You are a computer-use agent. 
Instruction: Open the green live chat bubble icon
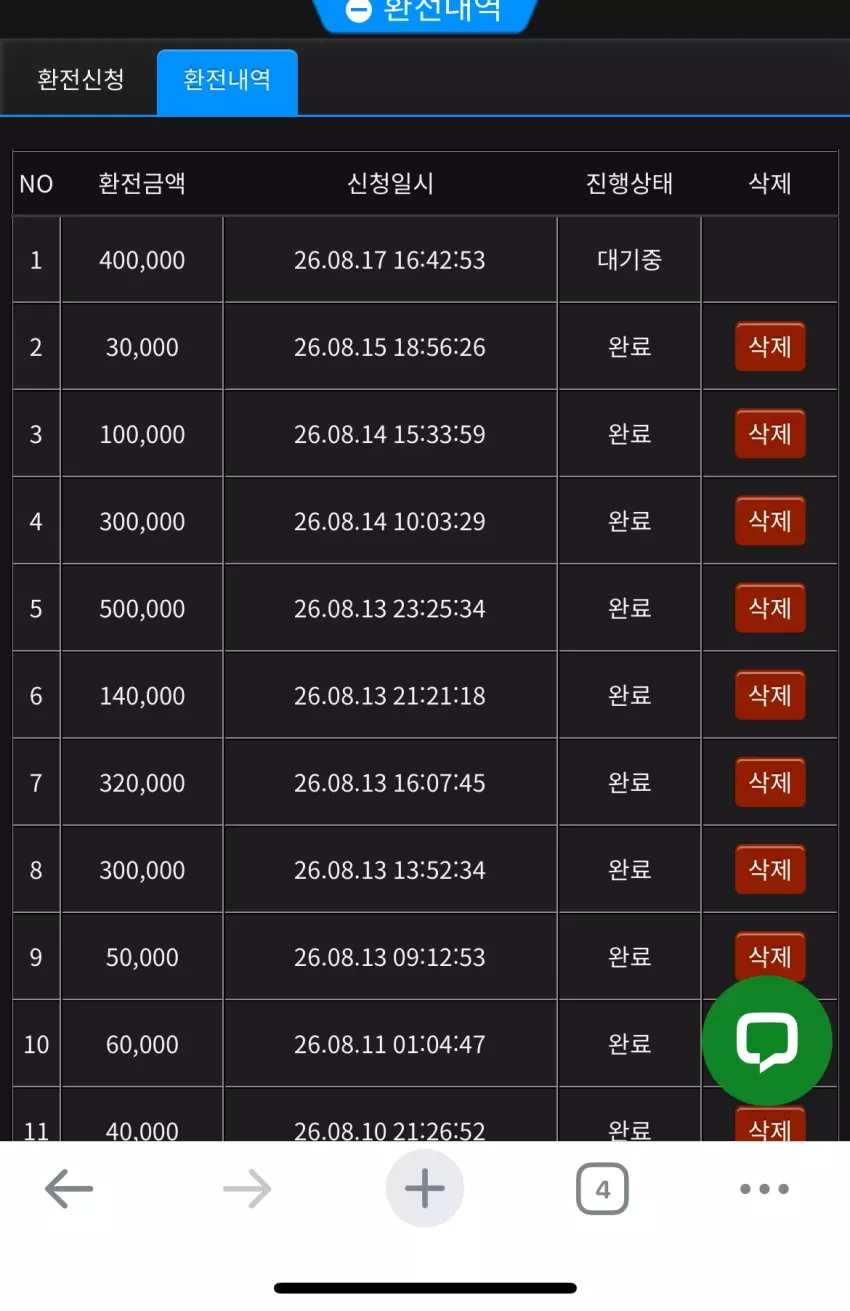point(767,1041)
